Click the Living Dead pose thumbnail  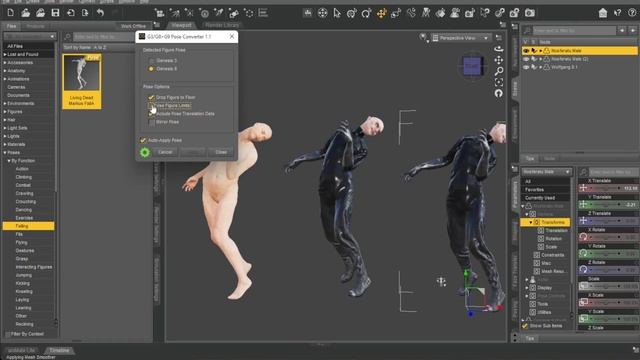(x=82, y=81)
